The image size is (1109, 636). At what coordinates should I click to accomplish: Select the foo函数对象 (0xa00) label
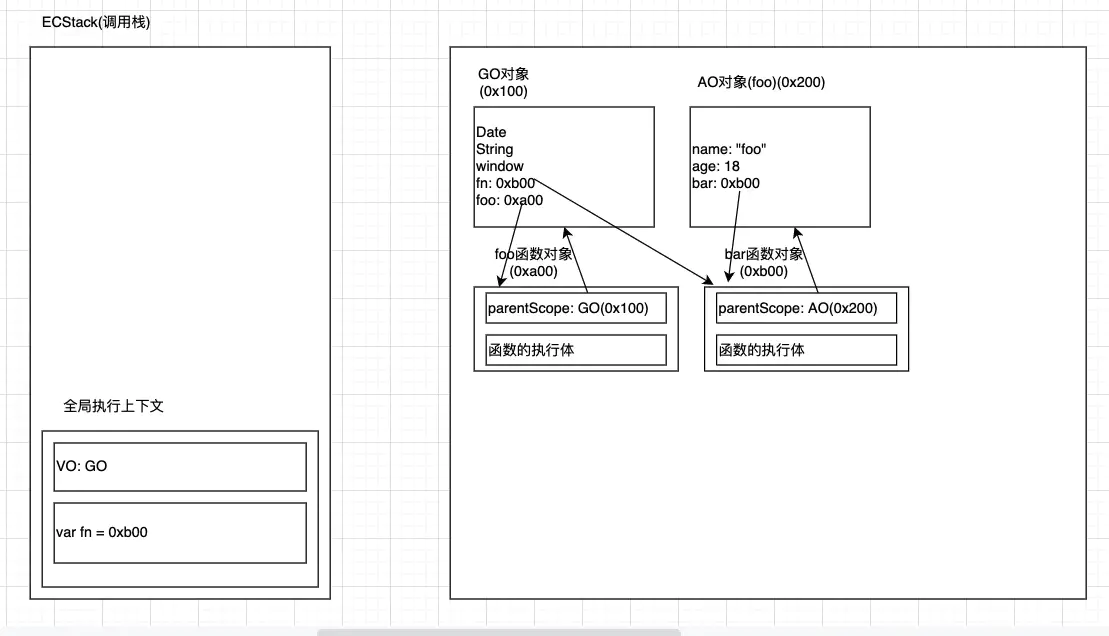click(x=532, y=262)
